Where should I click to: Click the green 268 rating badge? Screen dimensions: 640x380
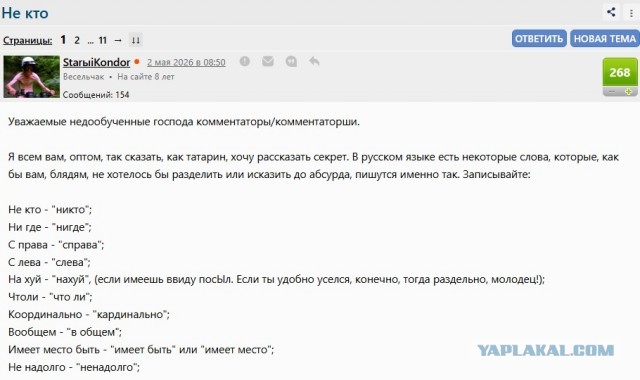(620, 72)
